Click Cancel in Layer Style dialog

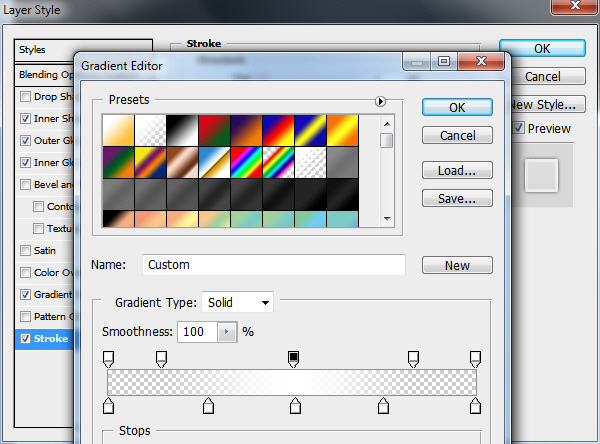click(548, 76)
